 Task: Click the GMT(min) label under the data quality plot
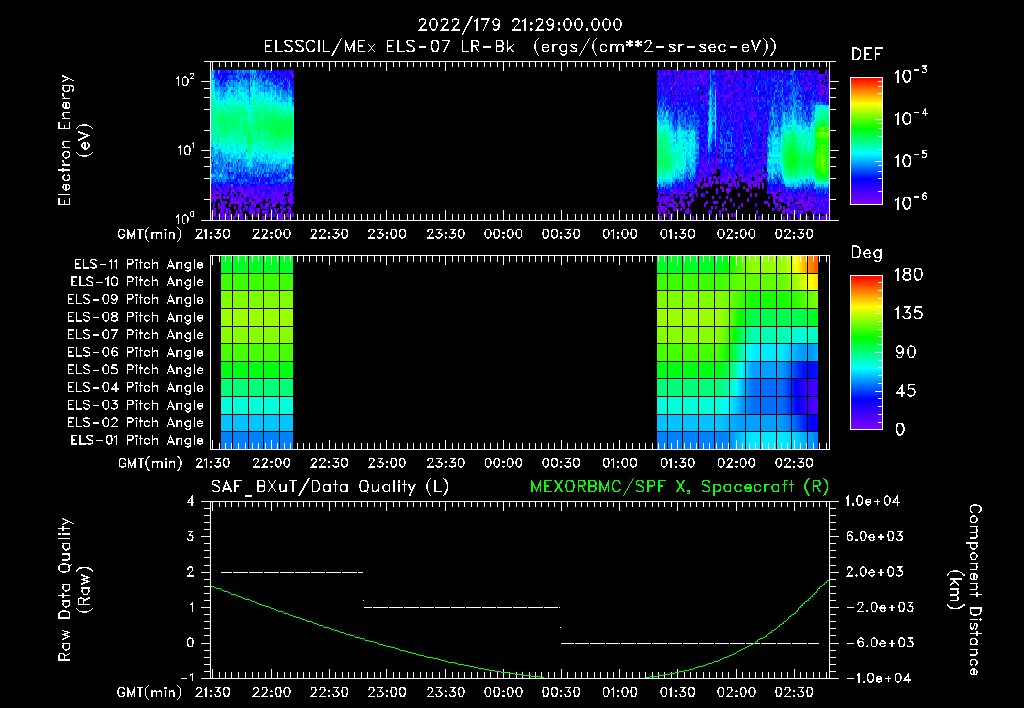point(150,692)
